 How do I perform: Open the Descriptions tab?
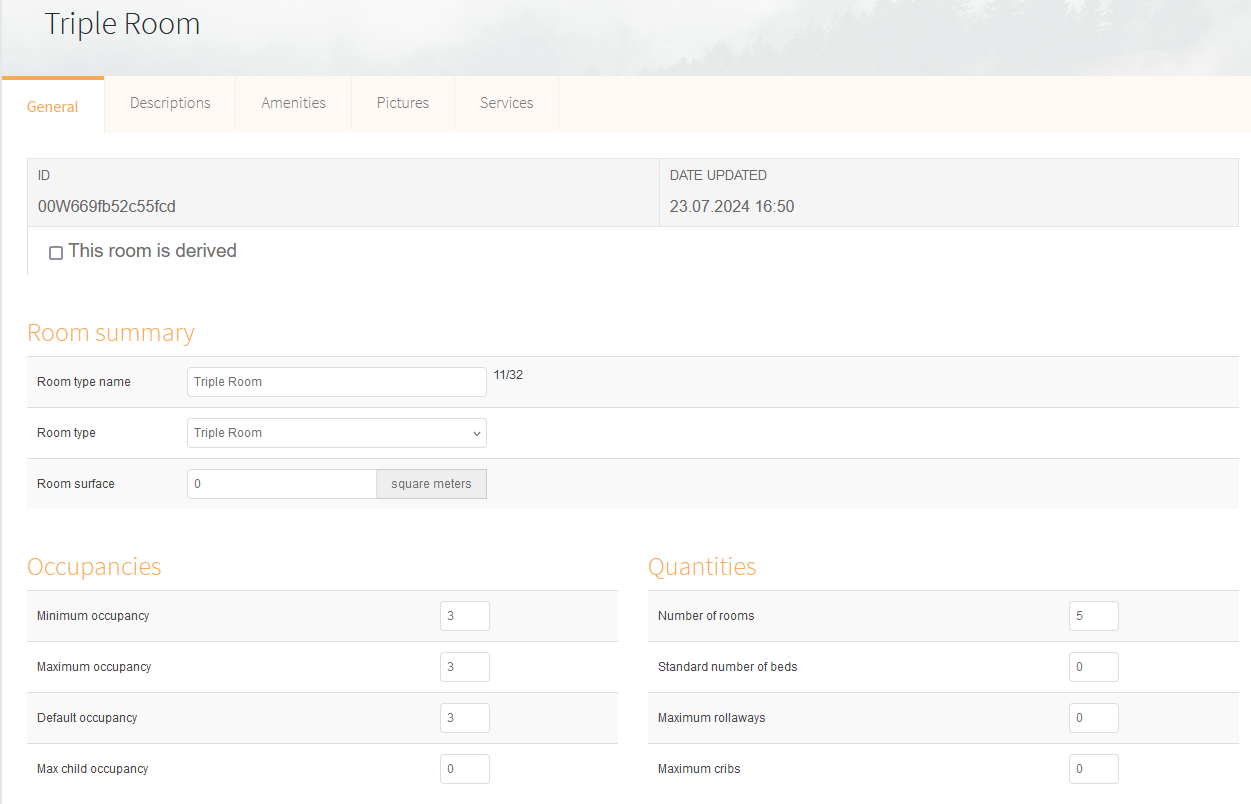(170, 103)
